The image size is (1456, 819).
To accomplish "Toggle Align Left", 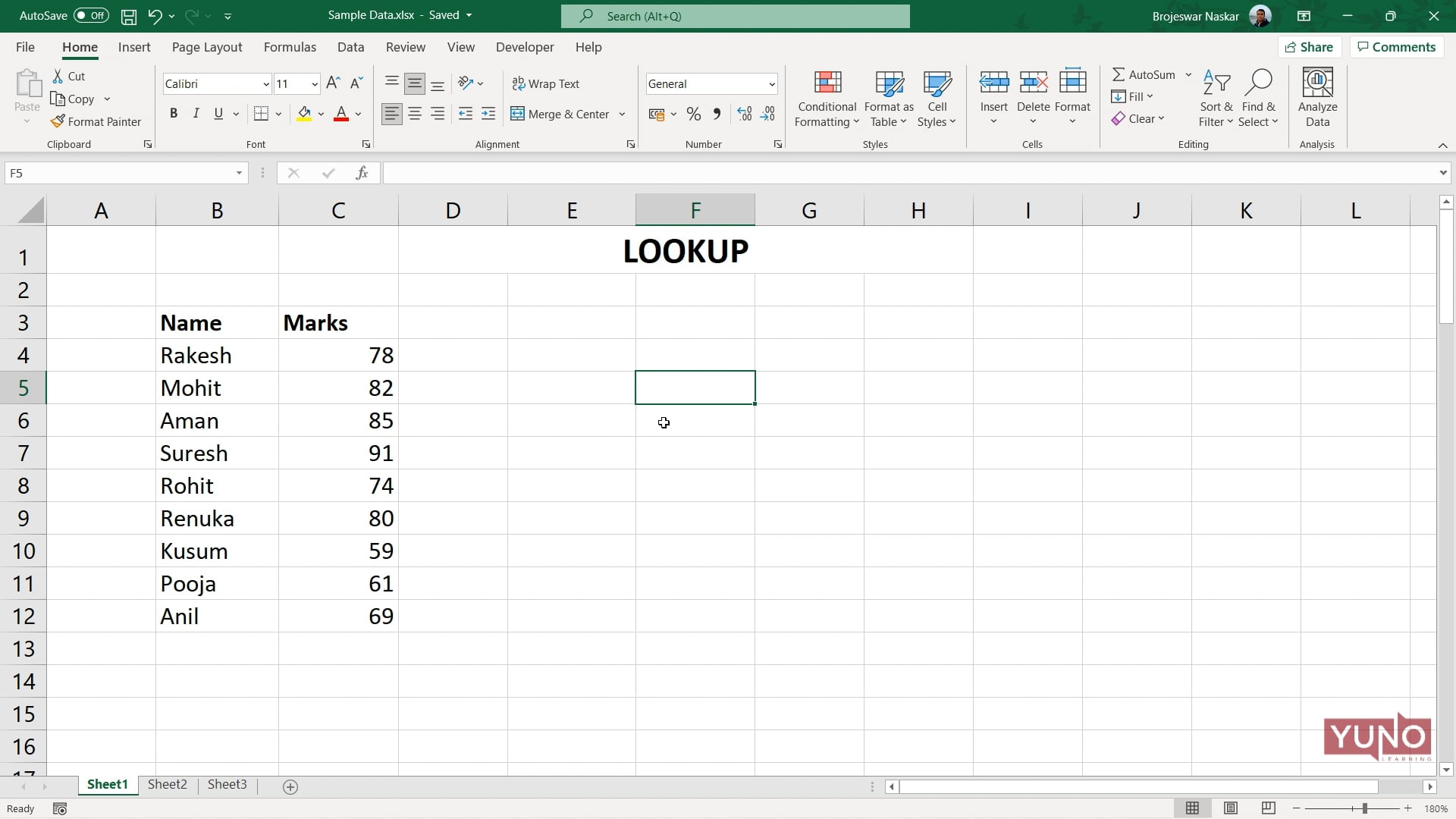I will click(x=391, y=114).
